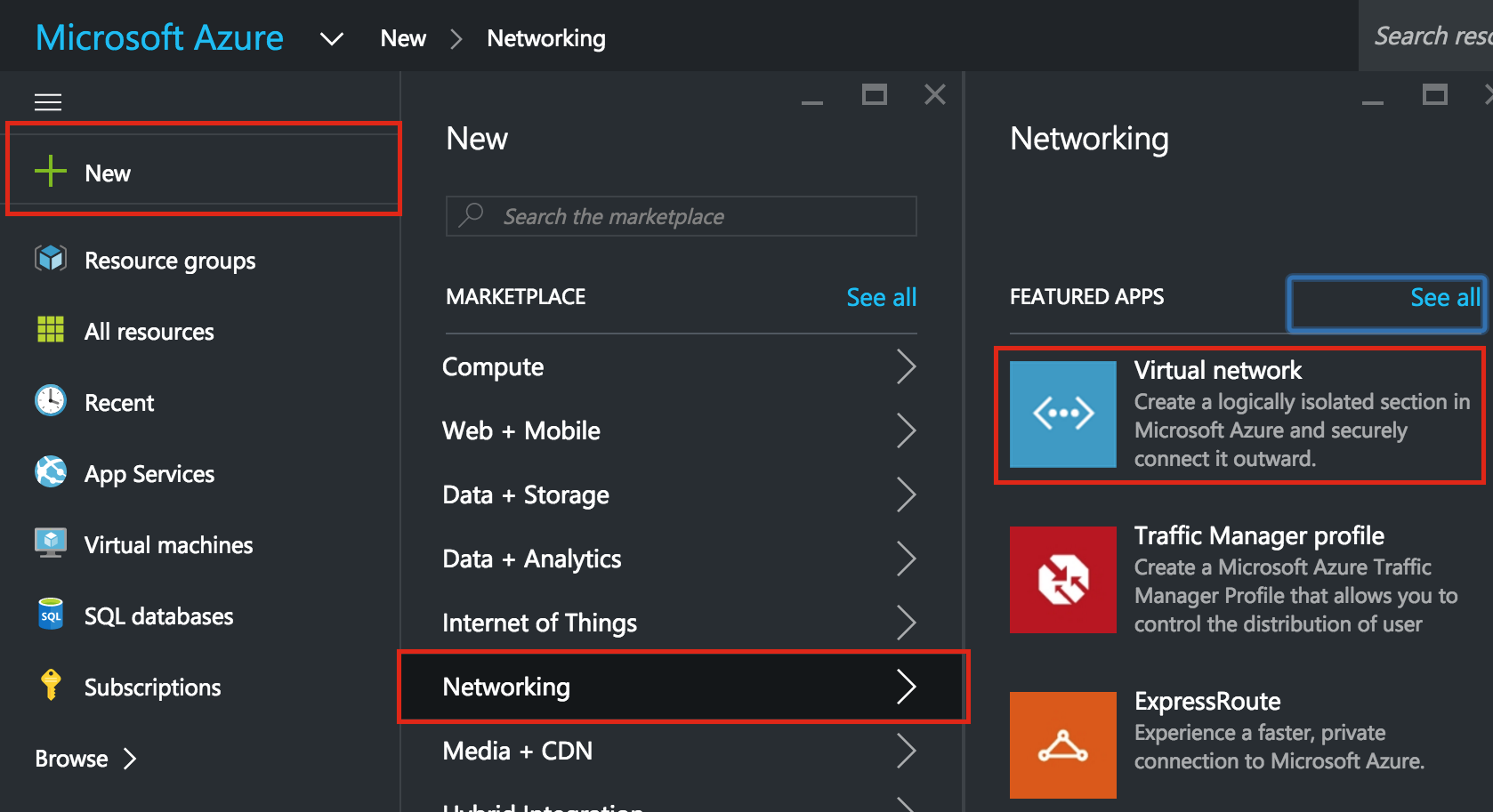
Task: Minimize the Networking blade
Action: pyautogui.click(x=1372, y=102)
